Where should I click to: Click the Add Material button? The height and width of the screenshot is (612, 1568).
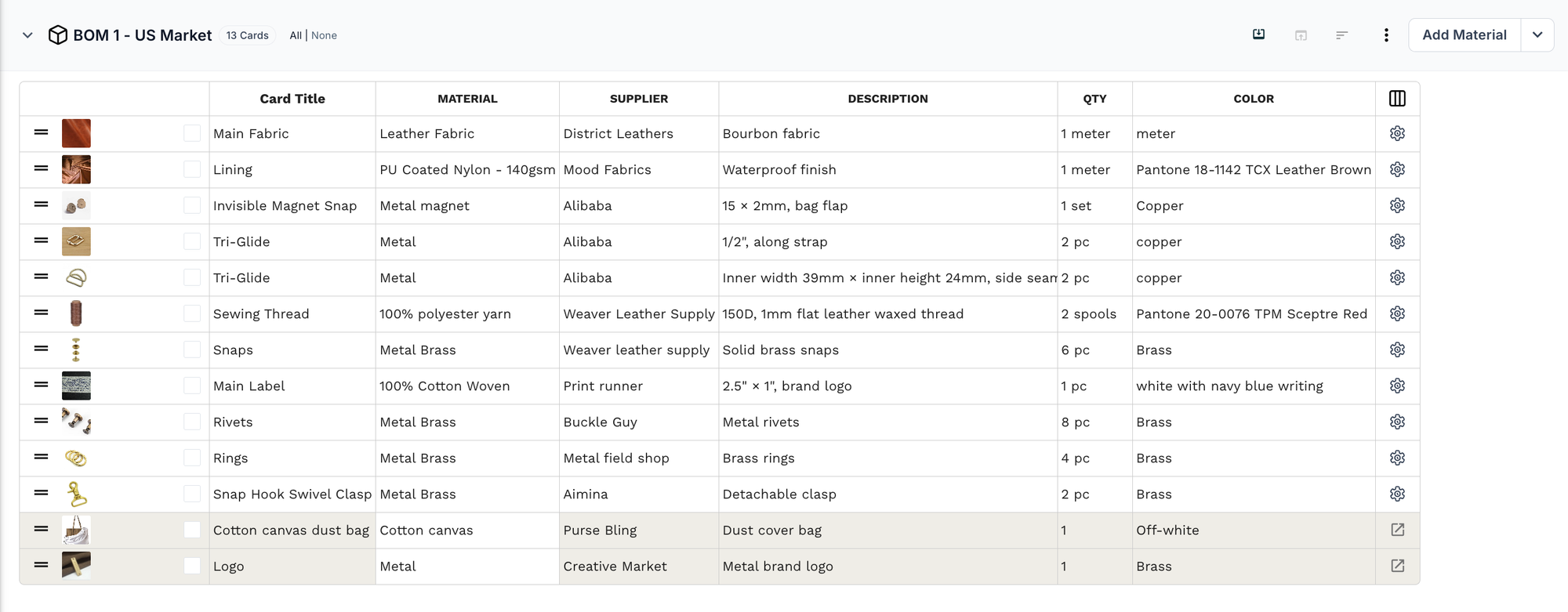tap(1465, 35)
